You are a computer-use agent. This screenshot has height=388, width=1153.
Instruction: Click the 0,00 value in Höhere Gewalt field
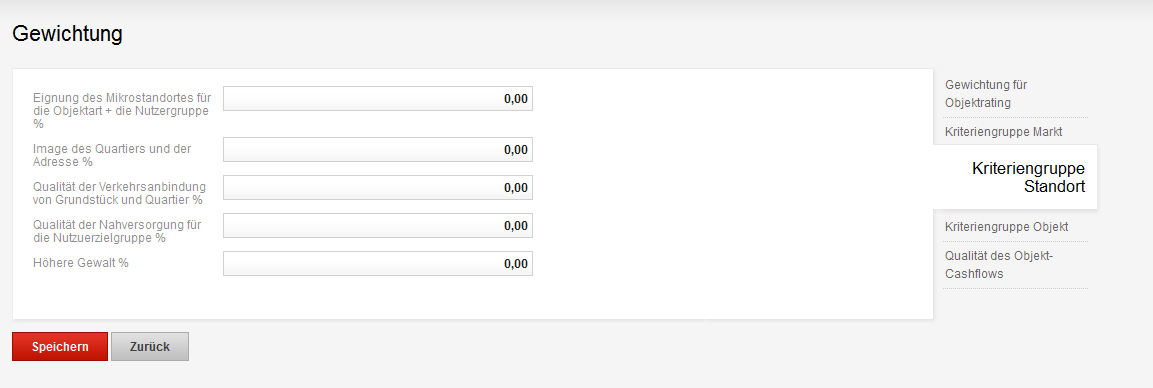pyautogui.click(x=516, y=264)
